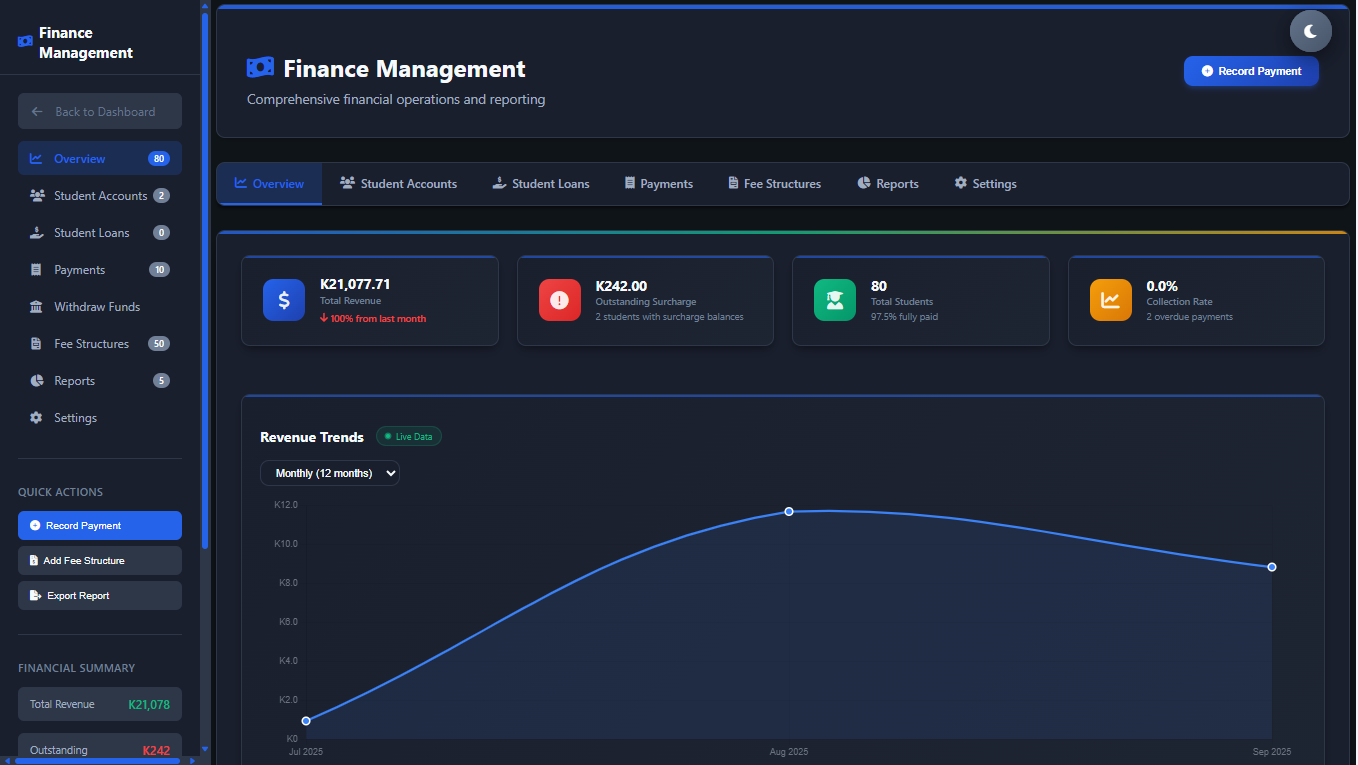1358x765 pixels.
Task: Switch to the Student Accounts tab
Action: click(398, 184)
